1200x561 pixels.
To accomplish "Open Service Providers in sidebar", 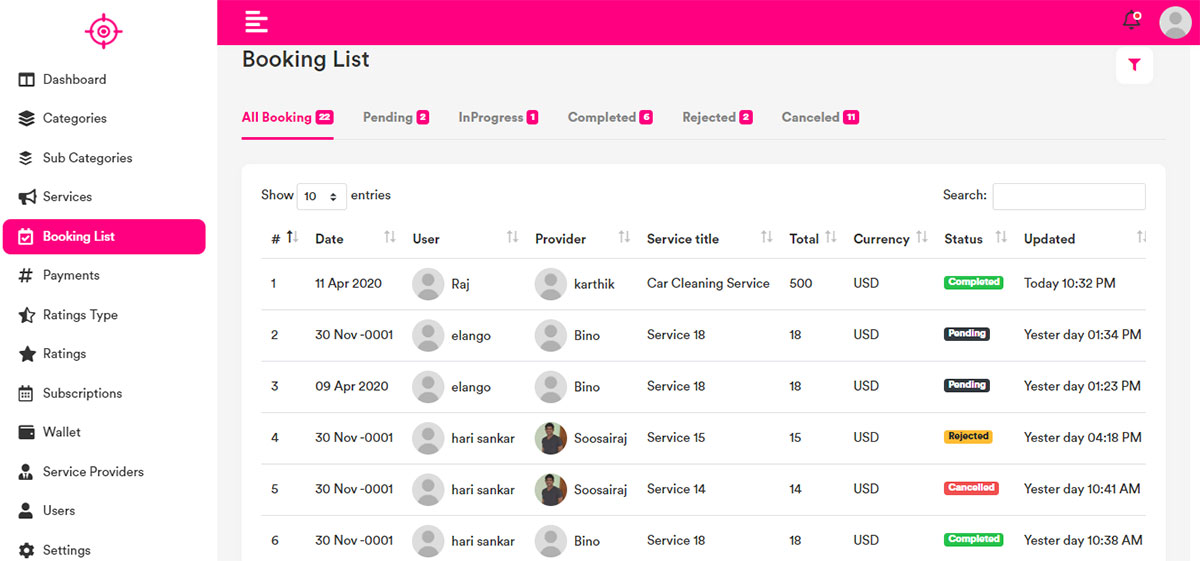I will (x=93, y=471).
